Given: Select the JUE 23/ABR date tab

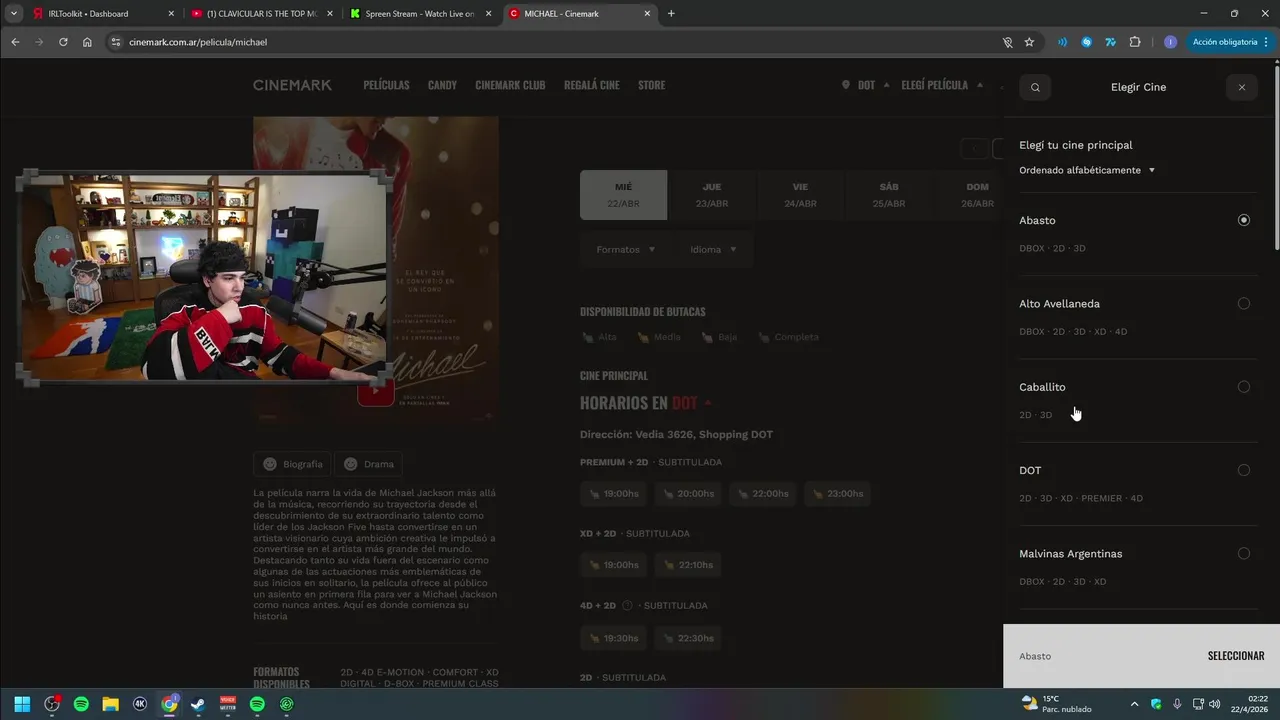Looking at the screenshot, I should pyautogui.click(x=711, y=195).
